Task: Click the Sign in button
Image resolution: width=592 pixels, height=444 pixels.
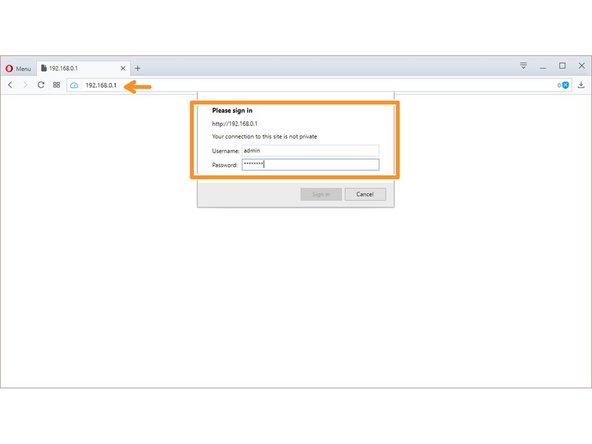Action: coord(321,194)
